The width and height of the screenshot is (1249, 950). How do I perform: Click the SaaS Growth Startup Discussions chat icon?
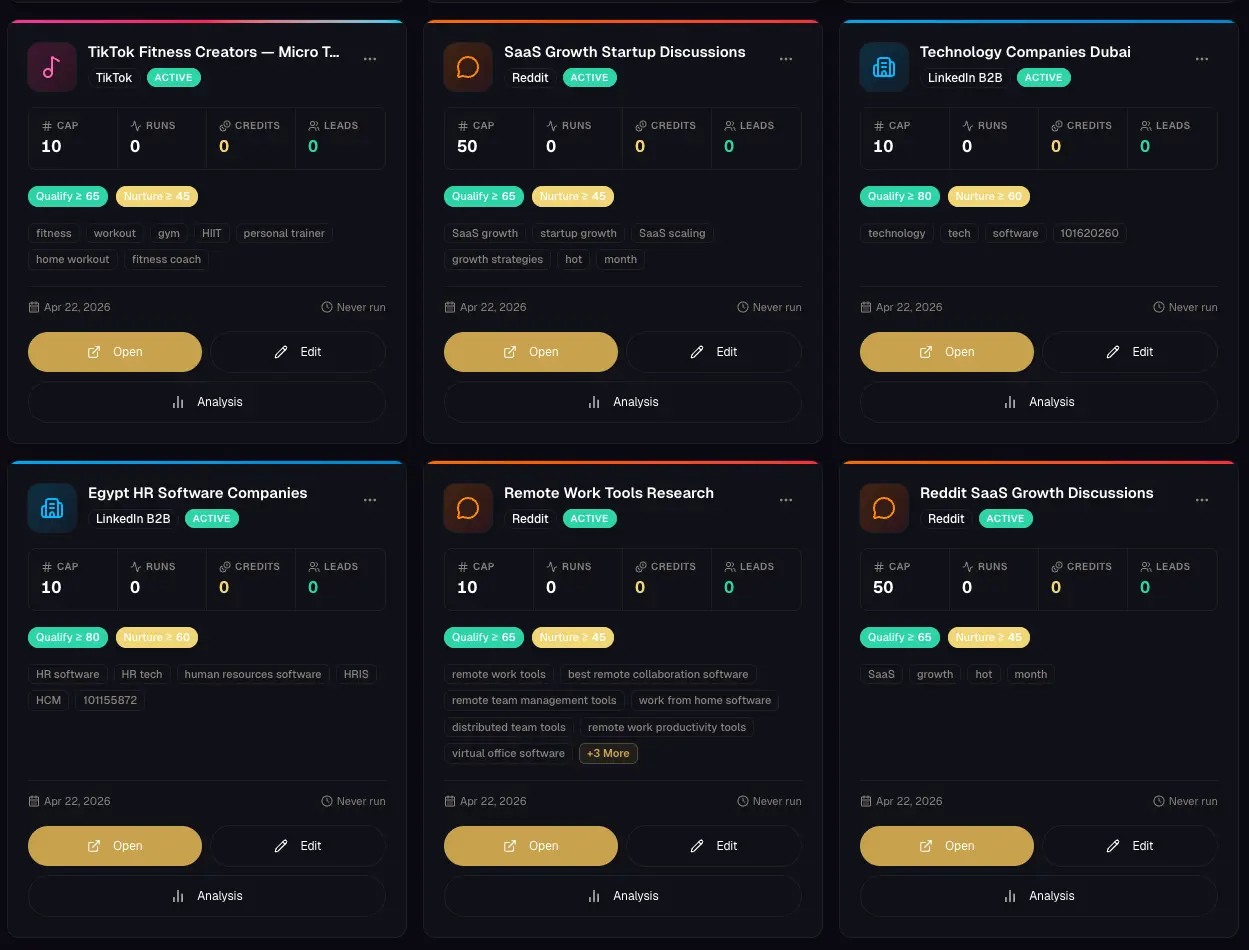pos(468,67)
